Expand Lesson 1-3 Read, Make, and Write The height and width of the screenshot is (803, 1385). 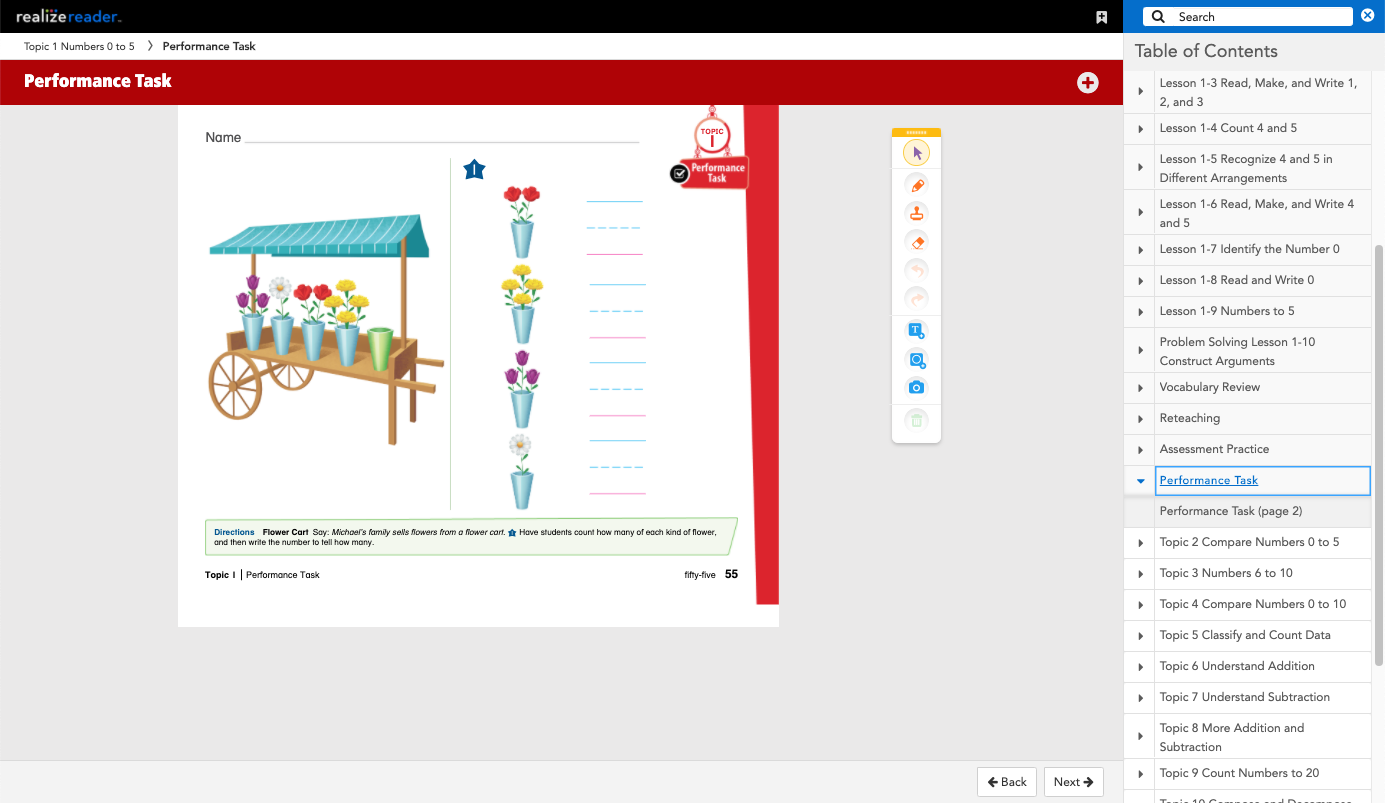1140,92
